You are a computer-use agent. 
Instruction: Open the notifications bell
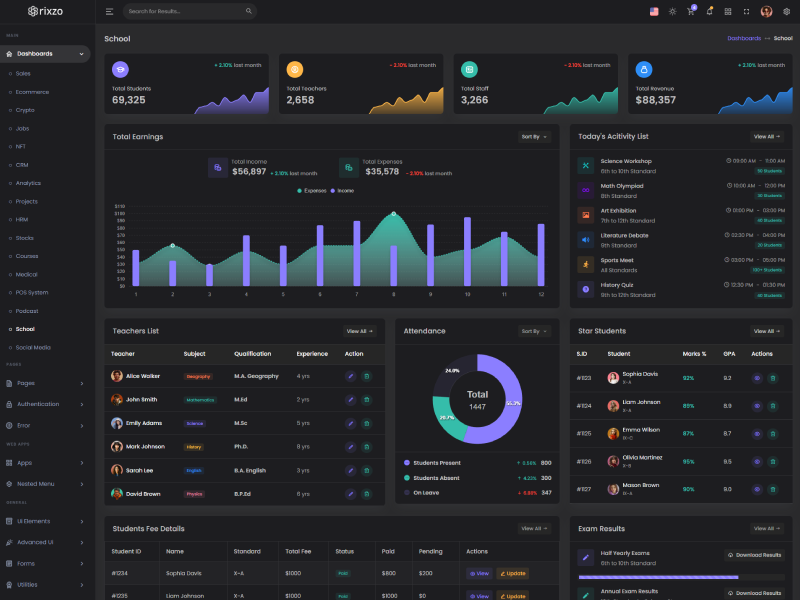(x=709, y=11)
